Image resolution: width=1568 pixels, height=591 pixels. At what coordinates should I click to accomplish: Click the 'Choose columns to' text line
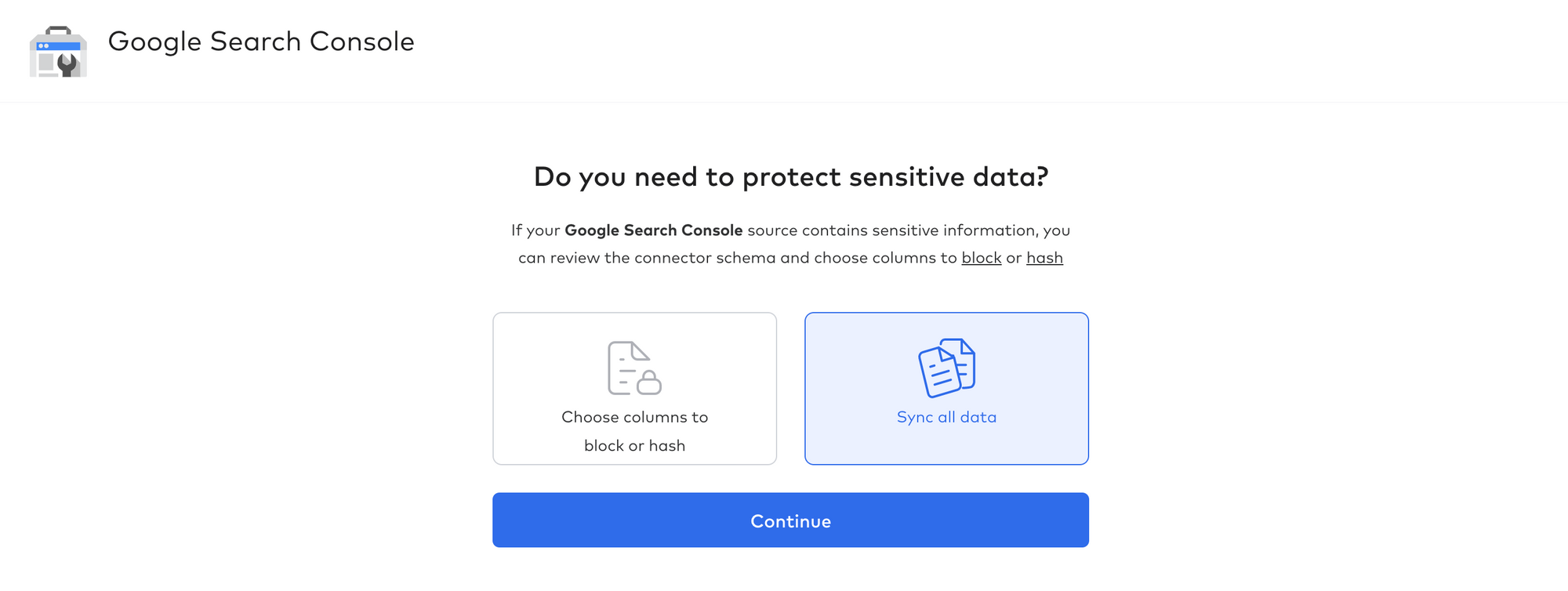tap(634, 417)
